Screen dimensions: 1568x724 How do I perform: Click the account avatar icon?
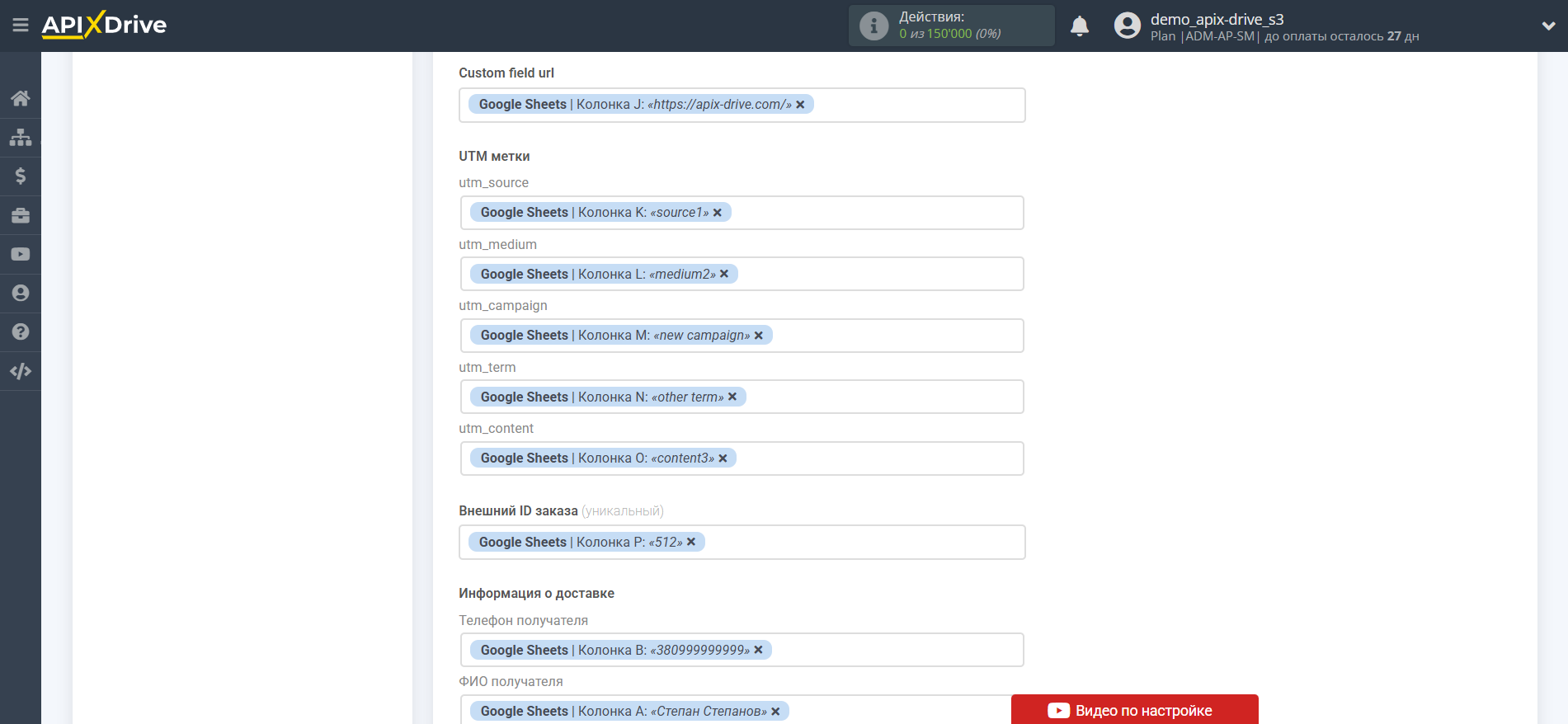[x=1127, y=26]
